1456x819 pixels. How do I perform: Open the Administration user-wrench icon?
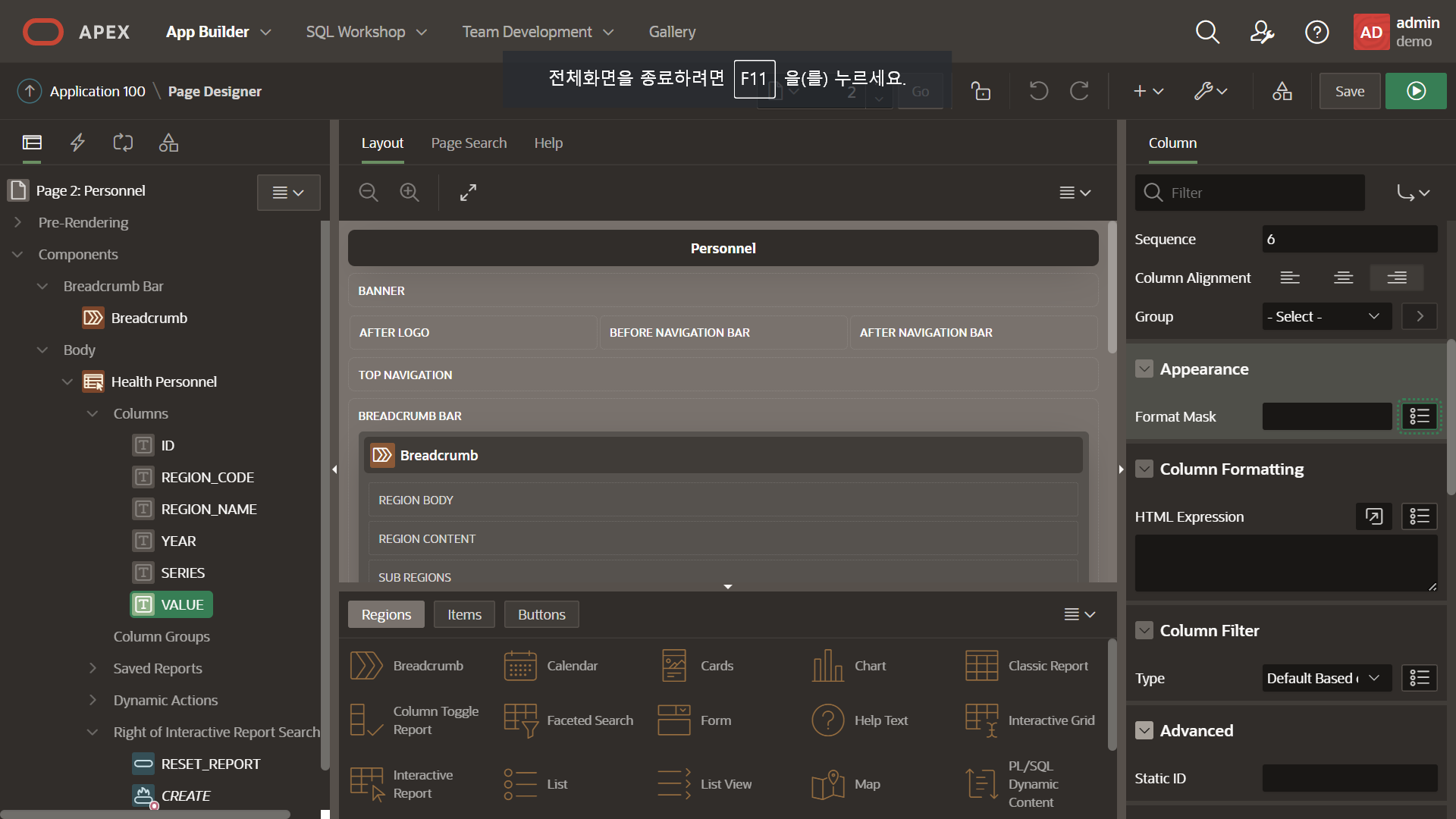pos(1262,32)
